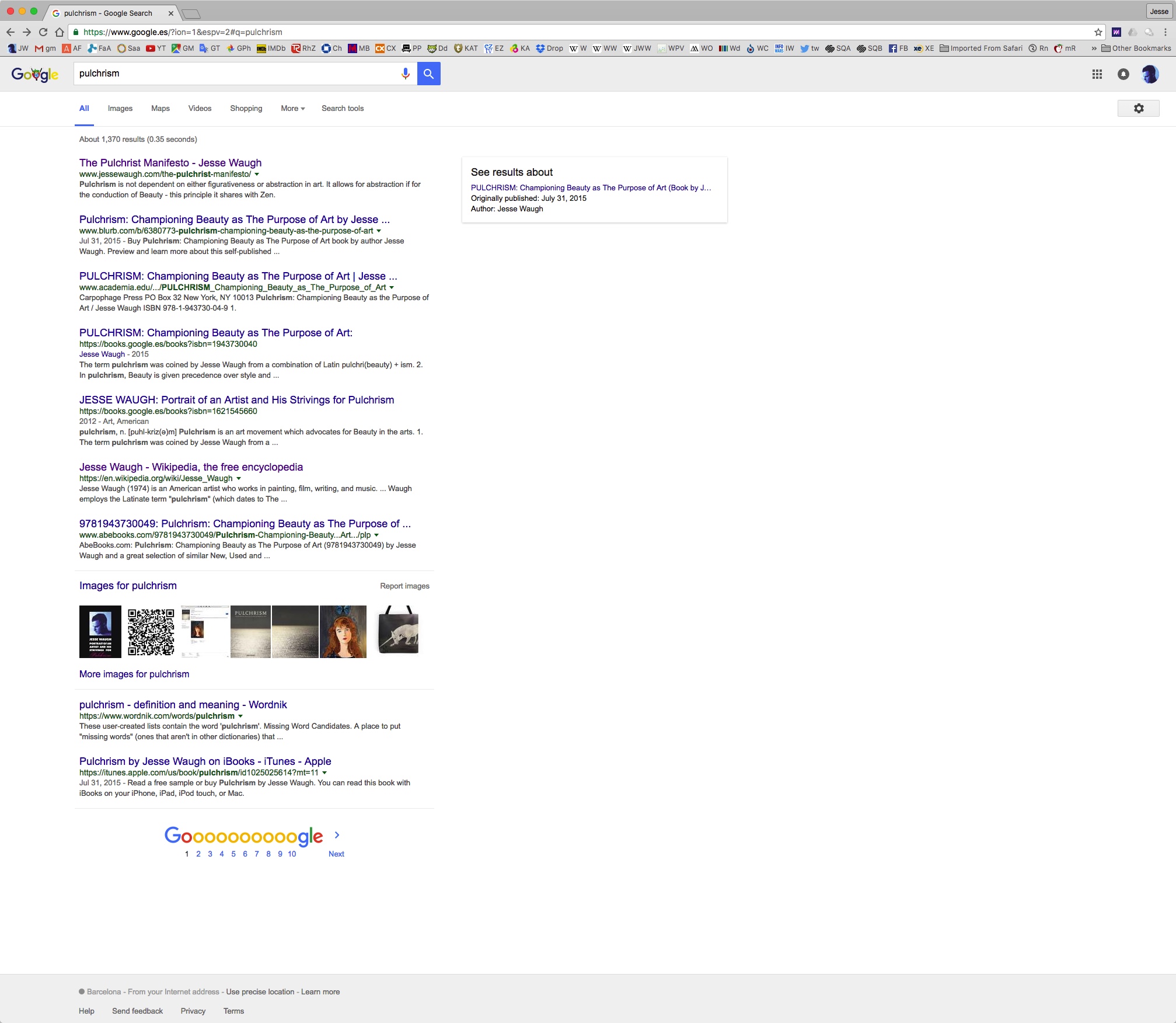Viewport: 1176px width, 1023px height.
Task: Click Send feedback in the footer
Action: (138, 1011)
